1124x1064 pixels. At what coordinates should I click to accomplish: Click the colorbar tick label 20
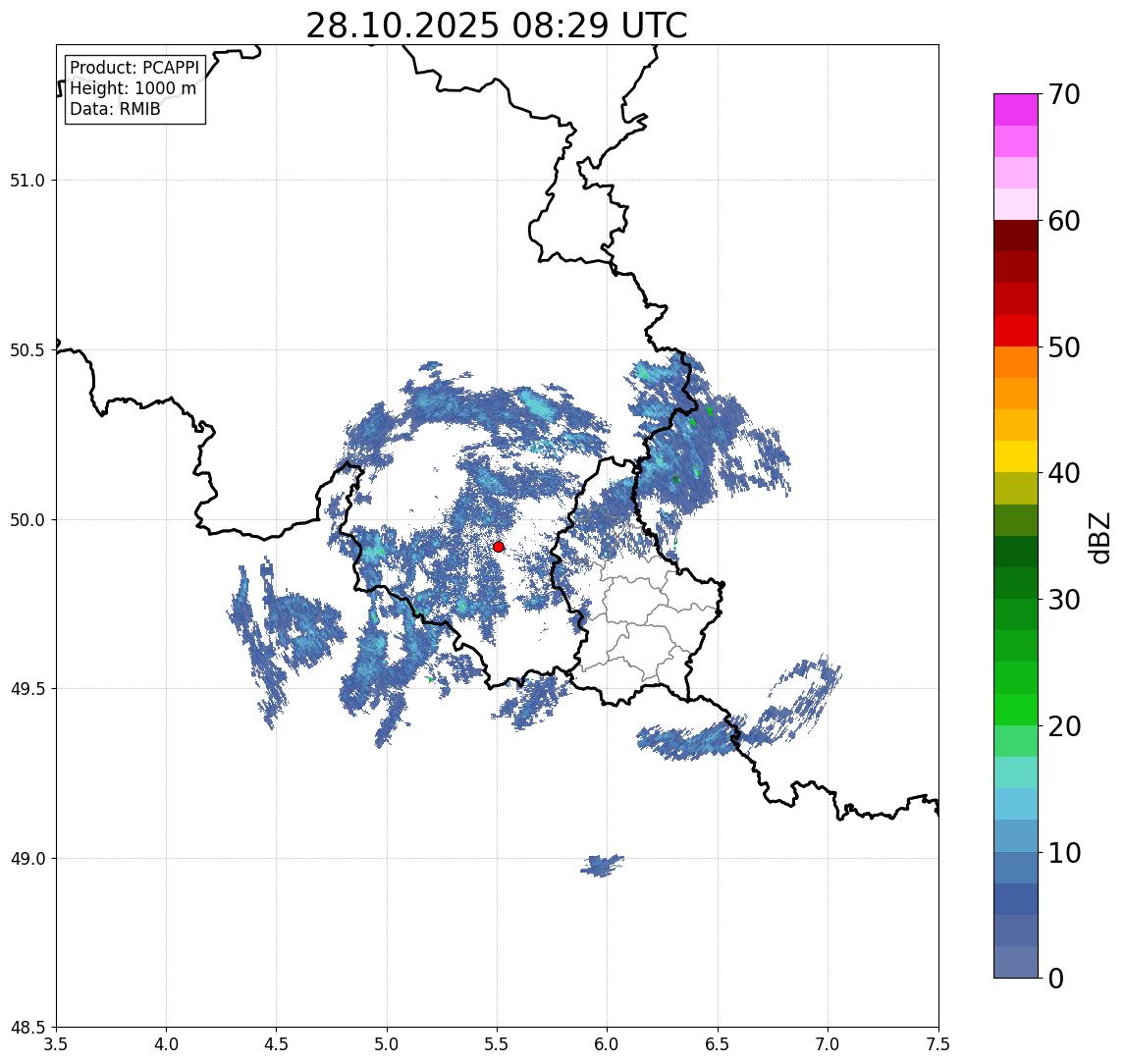(x=1064, y=726)
